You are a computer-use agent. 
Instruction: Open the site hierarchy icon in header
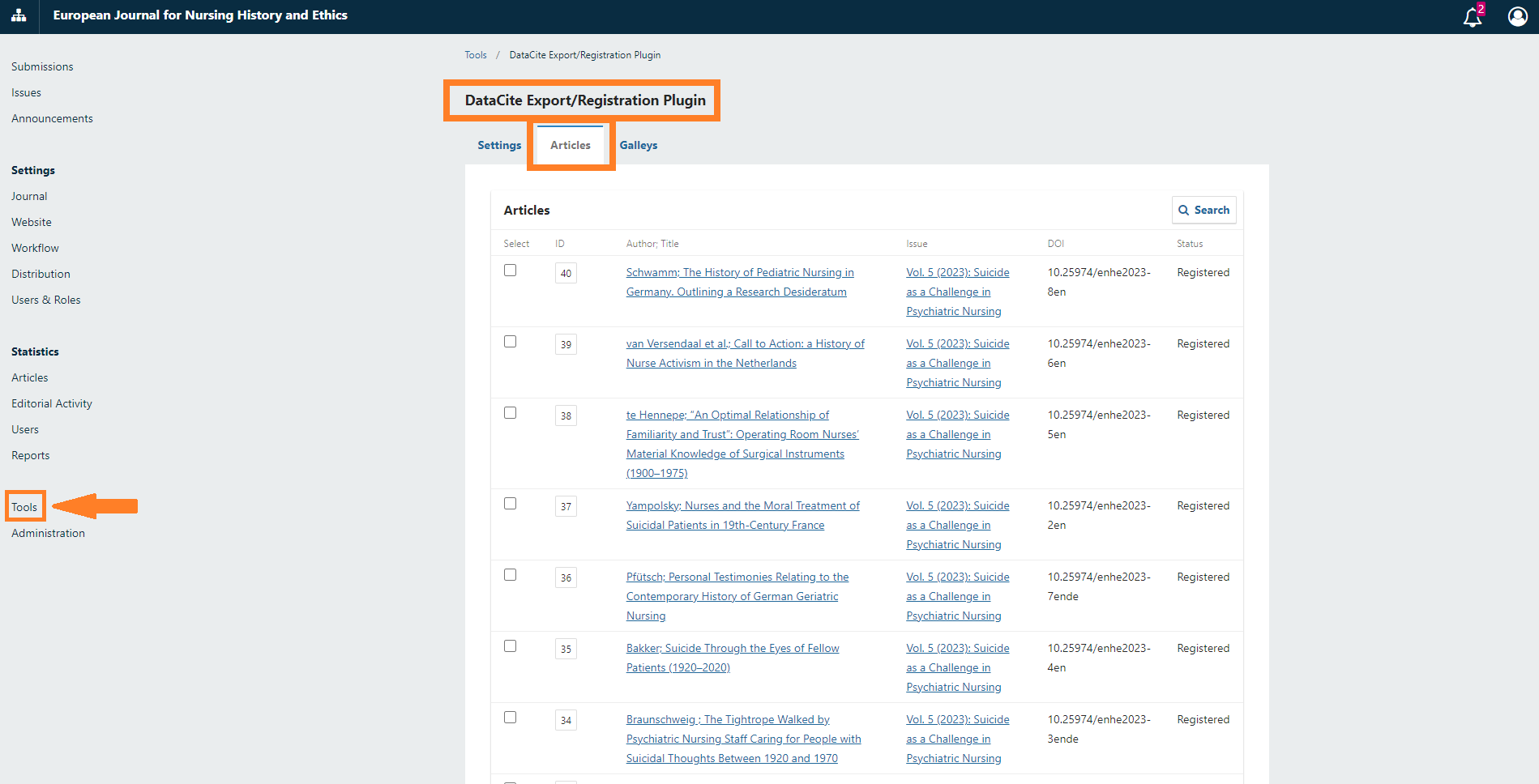click(19, 15)
